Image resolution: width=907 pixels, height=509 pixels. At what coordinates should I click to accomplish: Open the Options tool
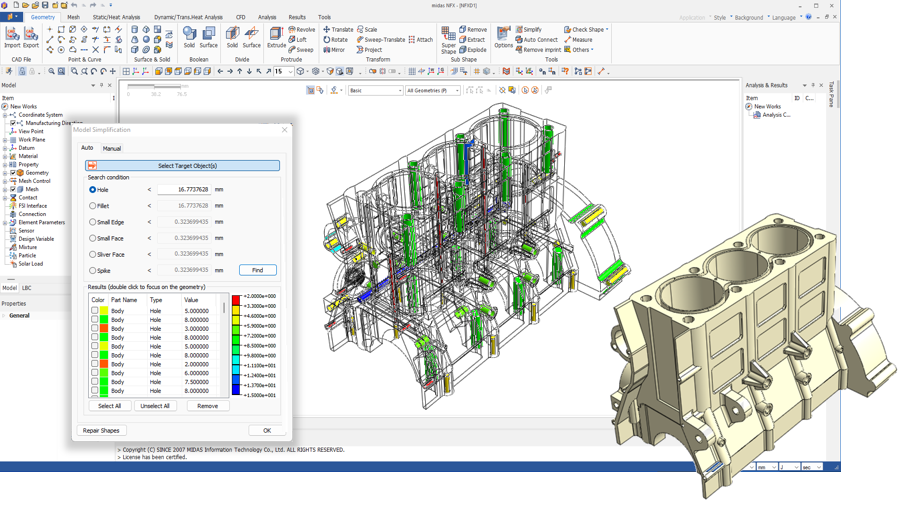(503, 37)
